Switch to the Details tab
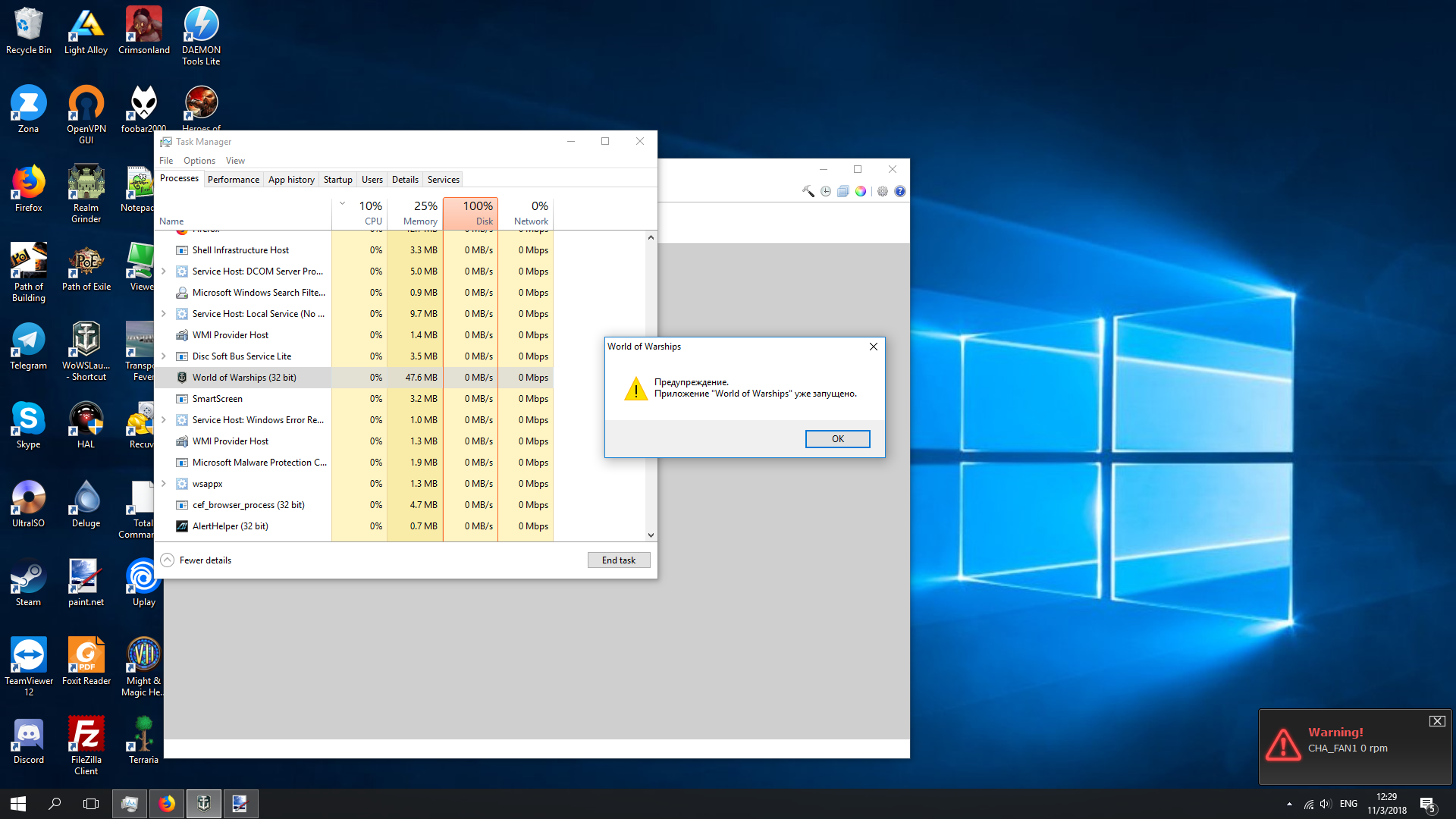 (405, 180)
